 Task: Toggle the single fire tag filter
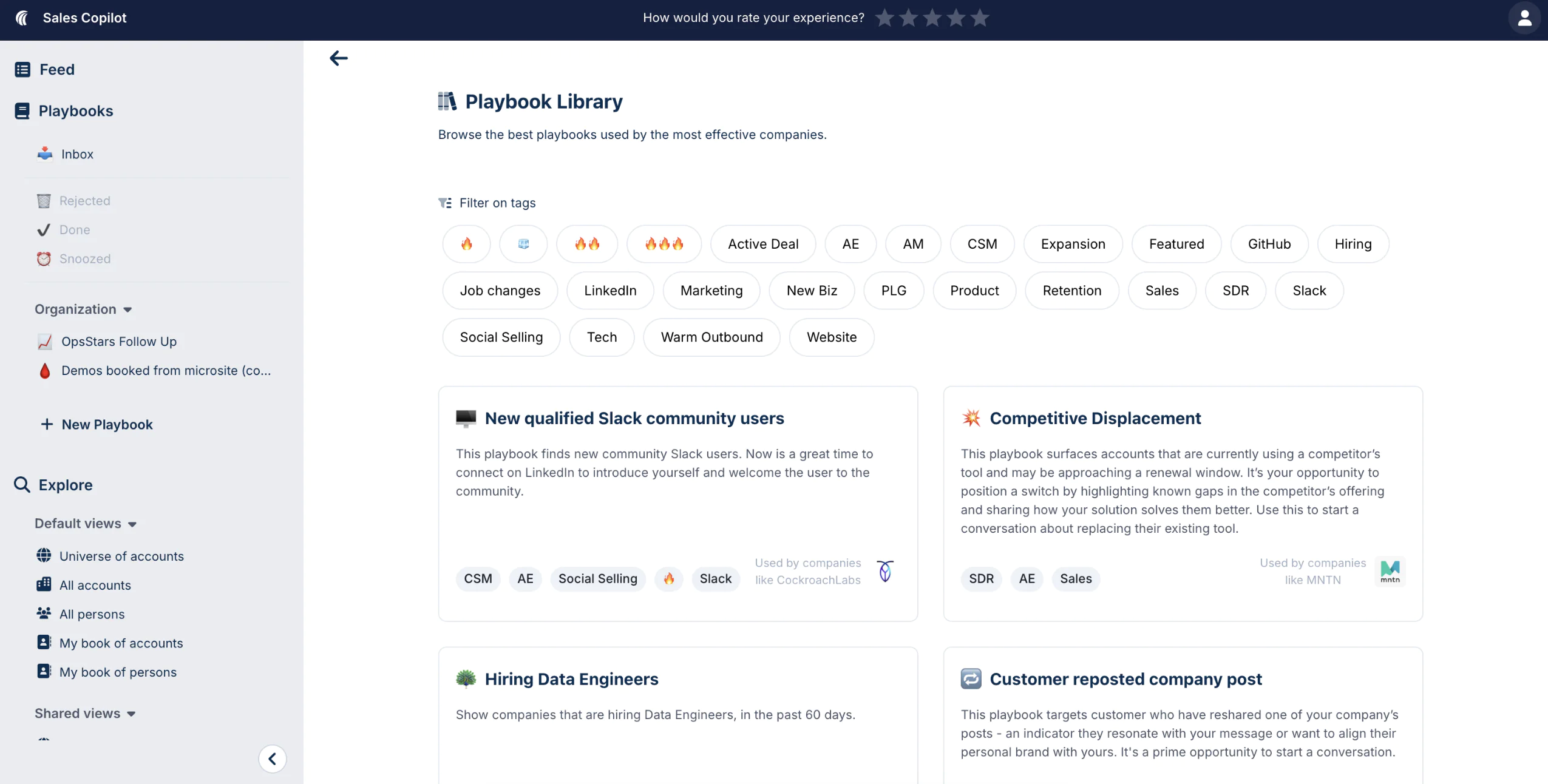pos(466,244)
